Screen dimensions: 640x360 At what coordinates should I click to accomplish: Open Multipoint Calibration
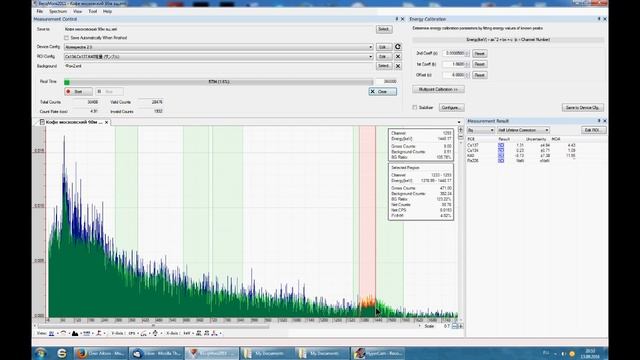coord(438,89)
